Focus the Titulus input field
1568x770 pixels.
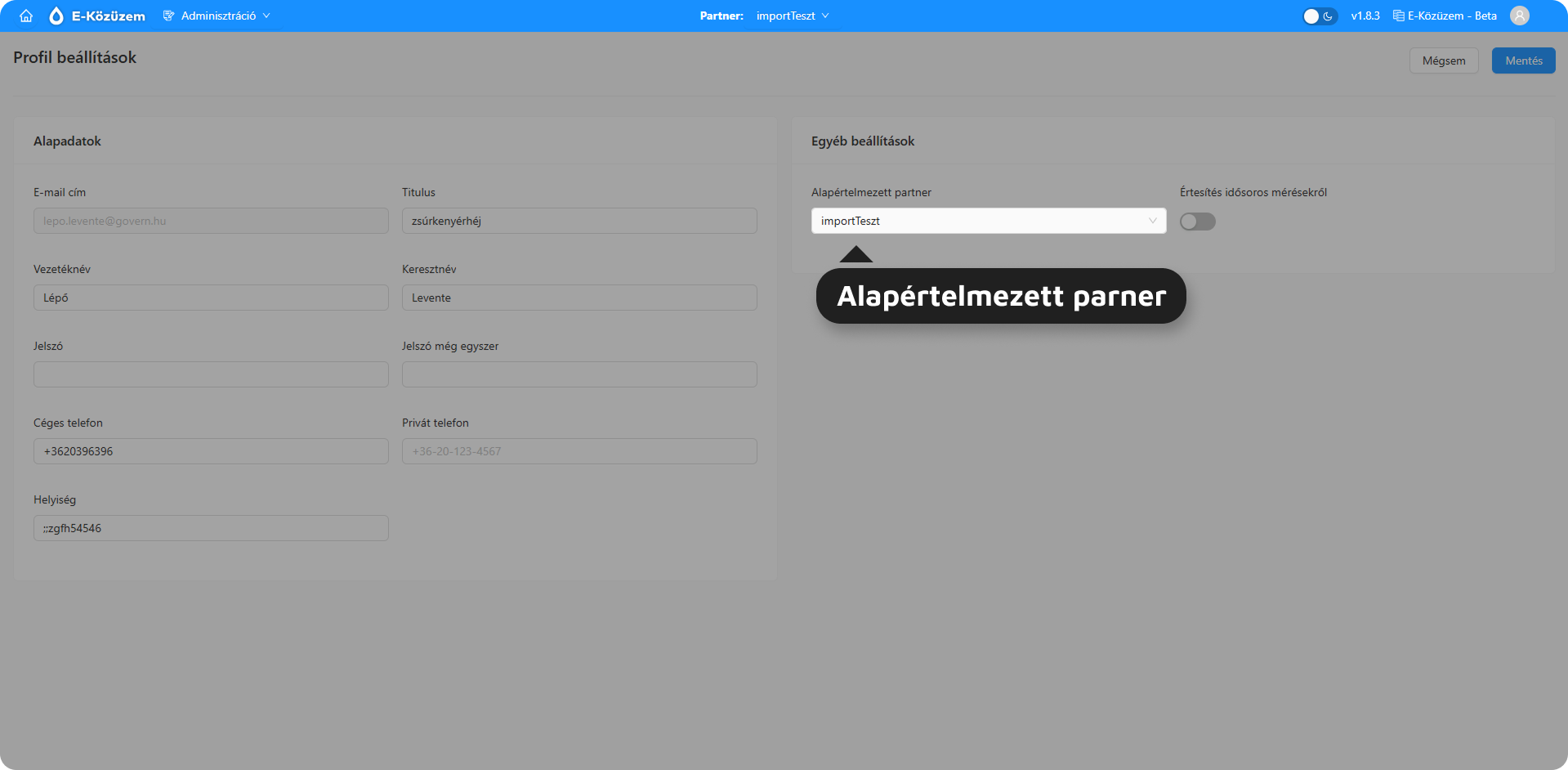click(x=579, y=221)
